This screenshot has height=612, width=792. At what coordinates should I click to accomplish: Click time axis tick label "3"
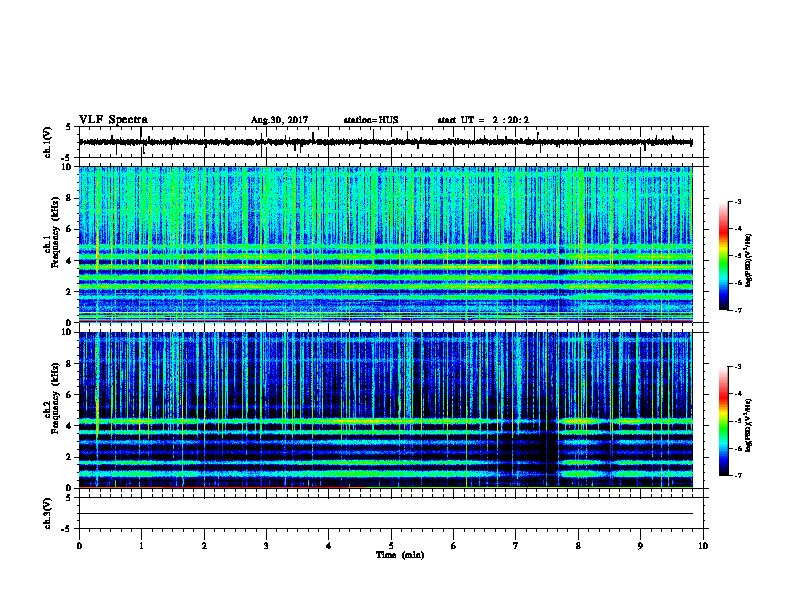266,546
